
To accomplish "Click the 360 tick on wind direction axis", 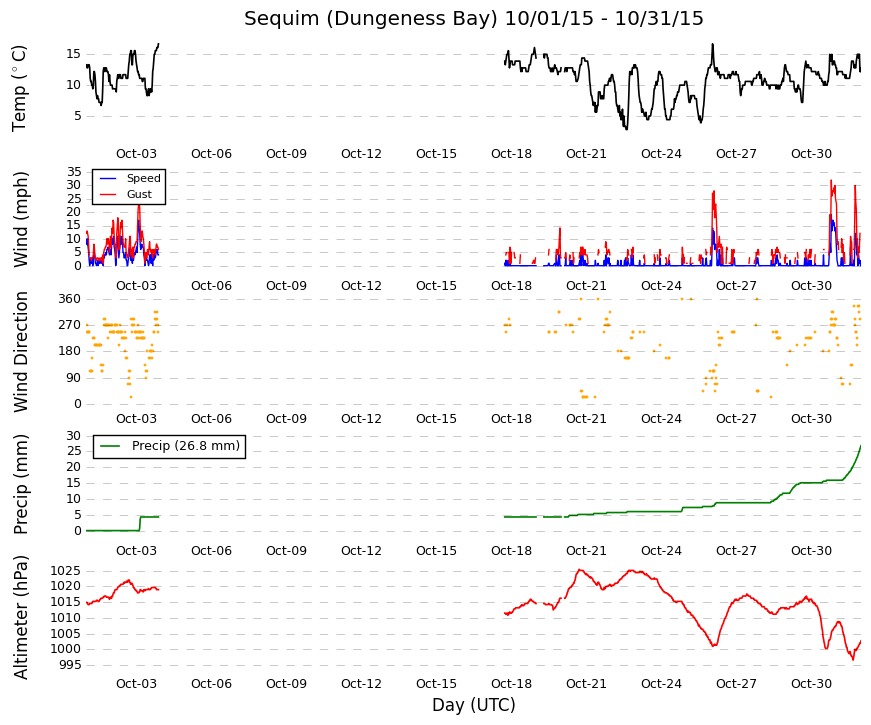I will tap(70, 299).
